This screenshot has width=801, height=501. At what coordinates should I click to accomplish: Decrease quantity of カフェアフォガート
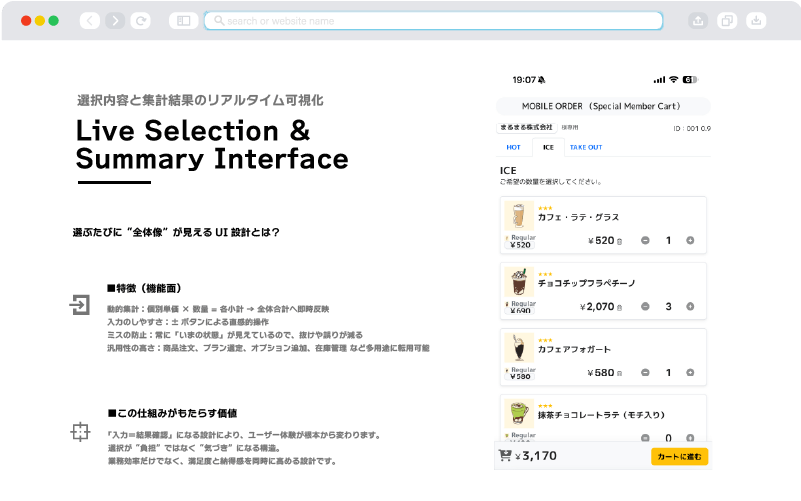645,373
